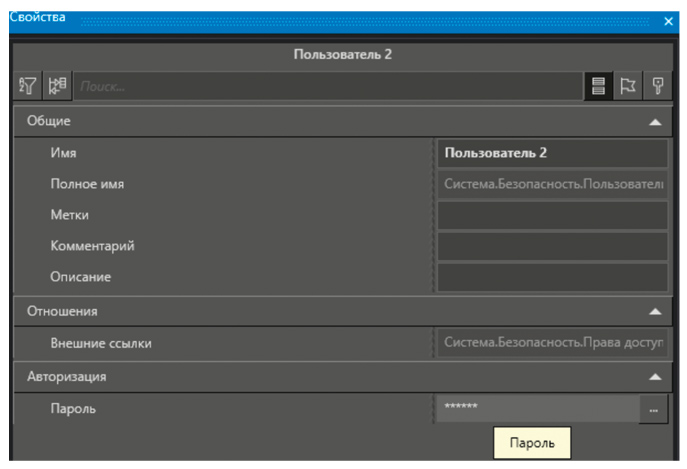
Task: Click the Описание value field
Action: pyautogui.click(x=551, y=277)
